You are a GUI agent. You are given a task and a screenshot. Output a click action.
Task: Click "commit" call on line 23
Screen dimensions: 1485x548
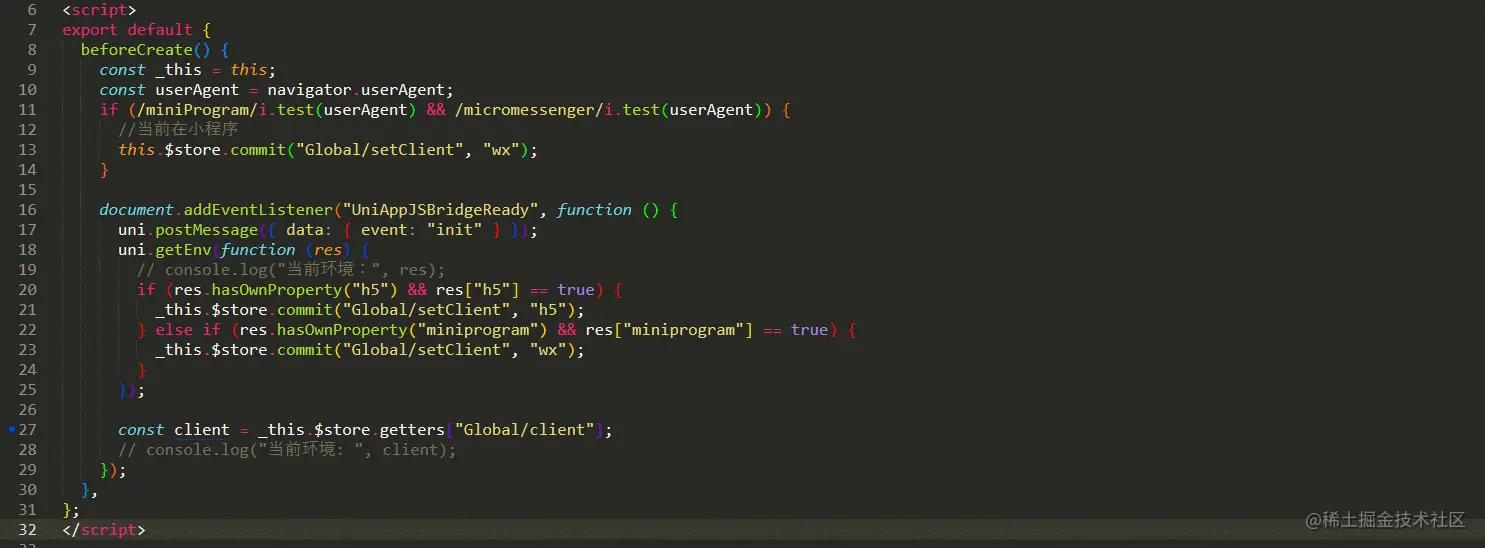point(305,350)
